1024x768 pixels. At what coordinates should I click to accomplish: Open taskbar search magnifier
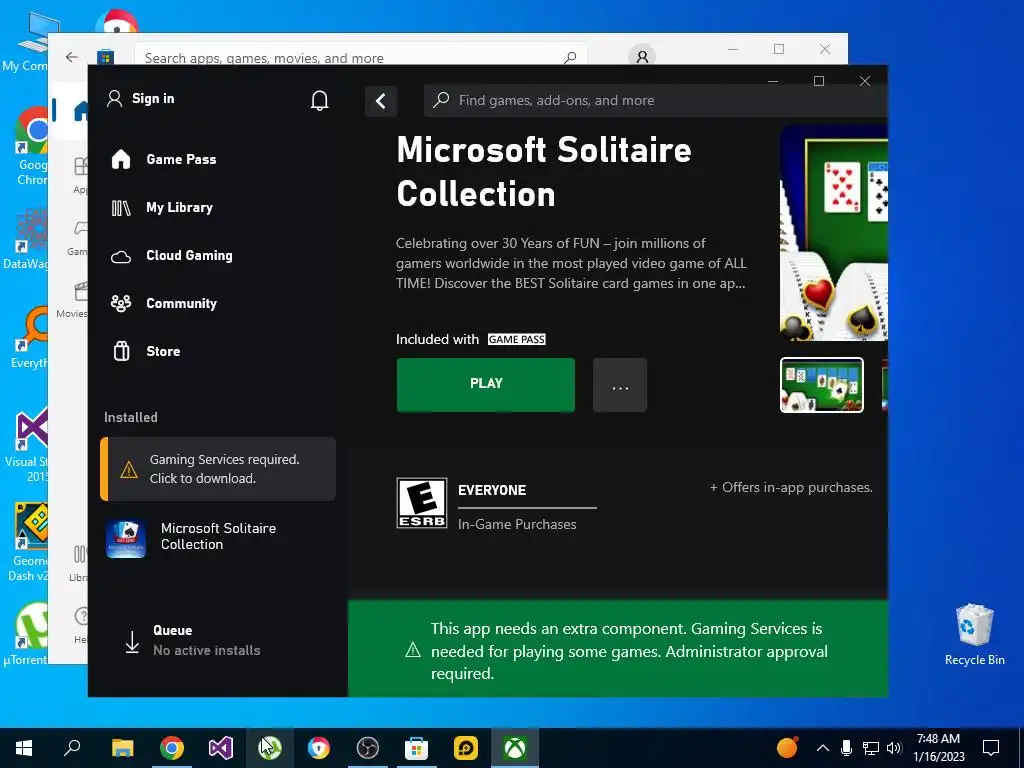click(72, 748)
